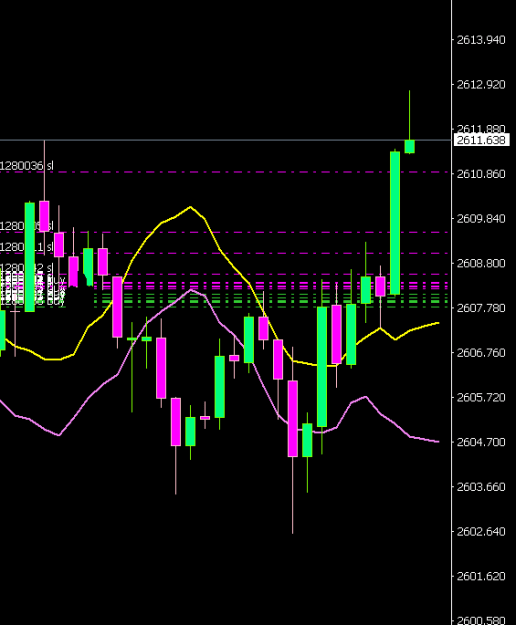
Task: Select the yellow moving average line
Action: click(x=219, y=249)
